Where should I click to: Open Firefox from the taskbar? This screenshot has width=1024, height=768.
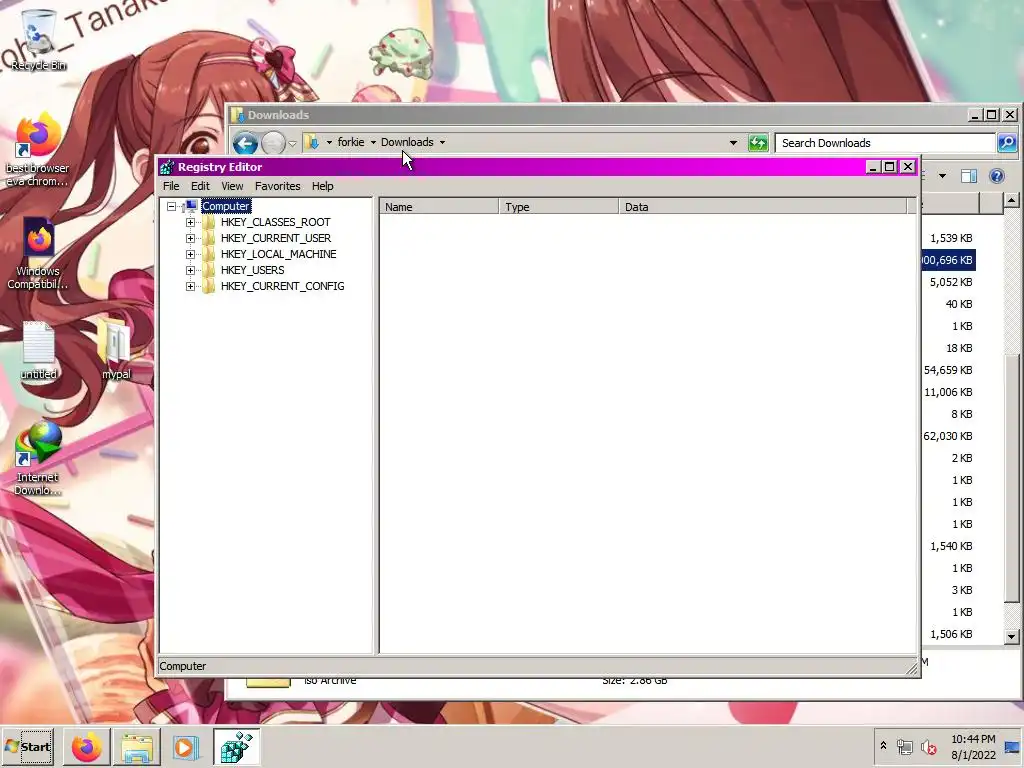[x=87, y=746]
